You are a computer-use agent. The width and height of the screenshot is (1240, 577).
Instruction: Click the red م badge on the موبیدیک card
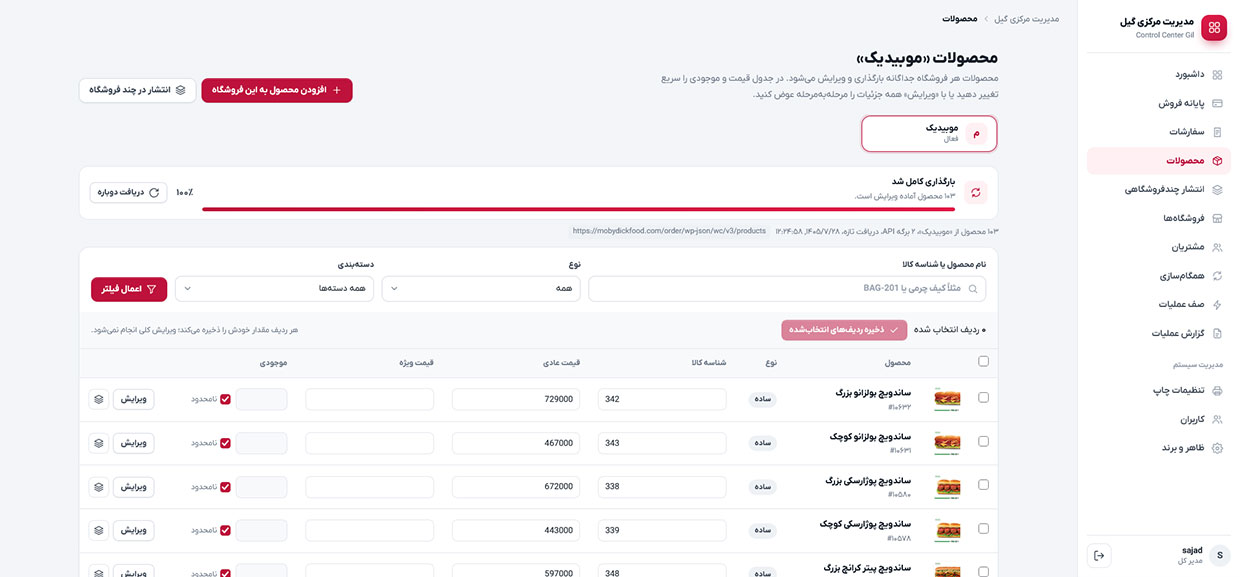click(976, 133)
